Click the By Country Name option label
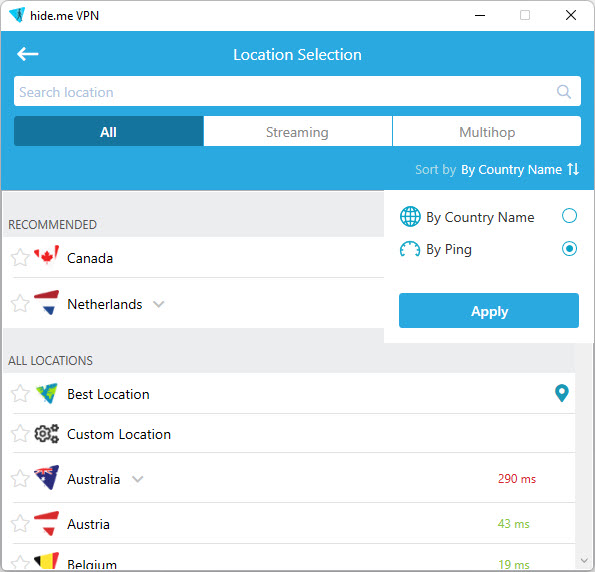 (480, 217)
